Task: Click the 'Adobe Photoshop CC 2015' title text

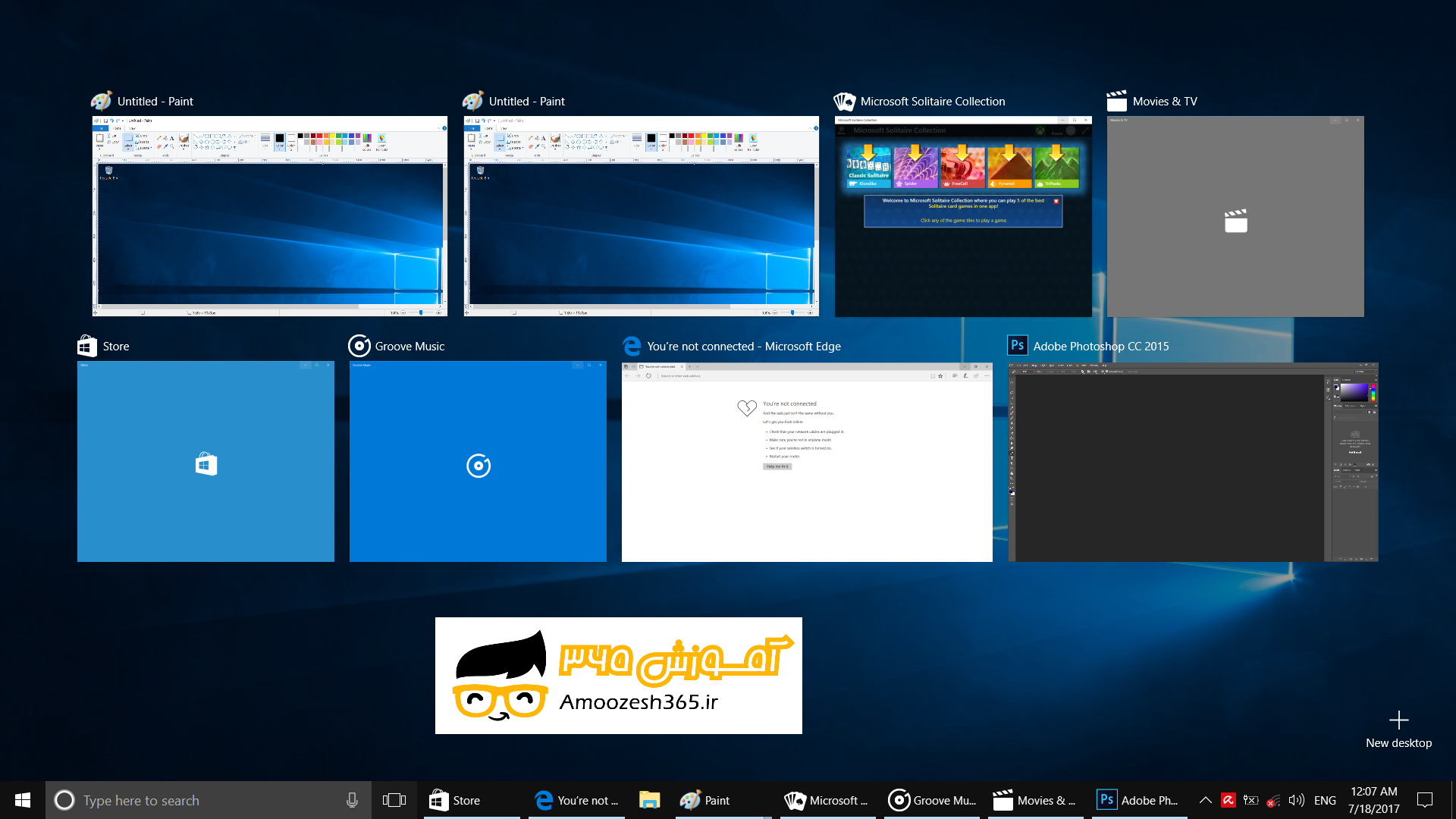Action: point(1101,346)
